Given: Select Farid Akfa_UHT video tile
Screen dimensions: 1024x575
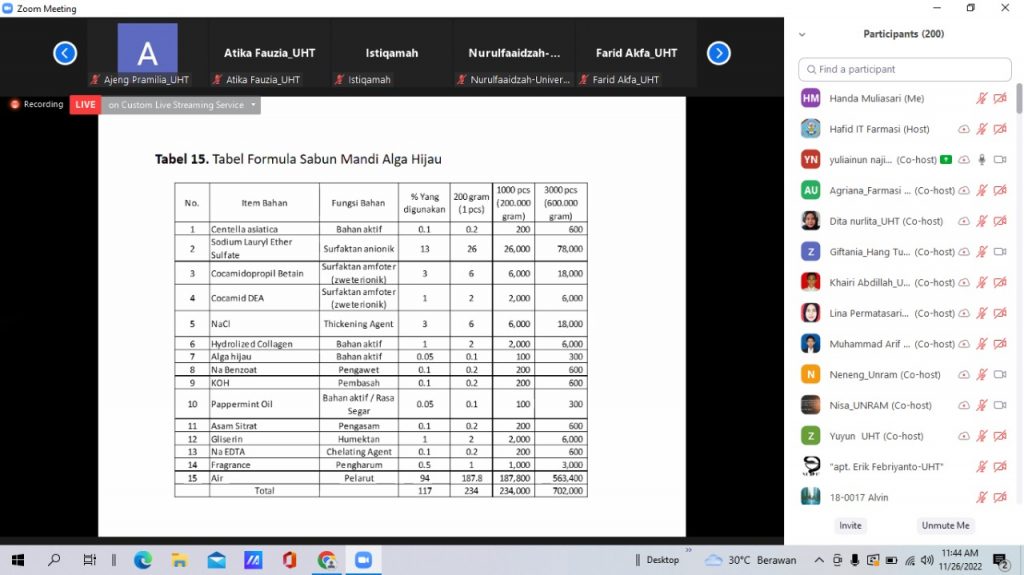Looking at the screenshot, I should (x=636, y=53).
